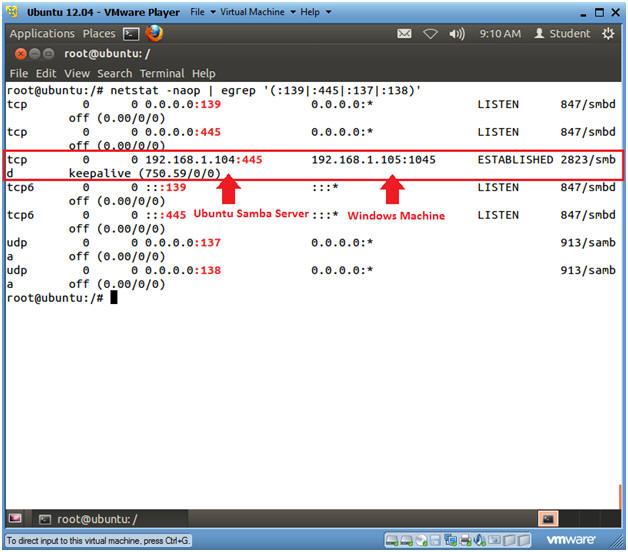Click the terminal's orange overlay scrollbar
The image size is (628, 552).
pos(620,496)
